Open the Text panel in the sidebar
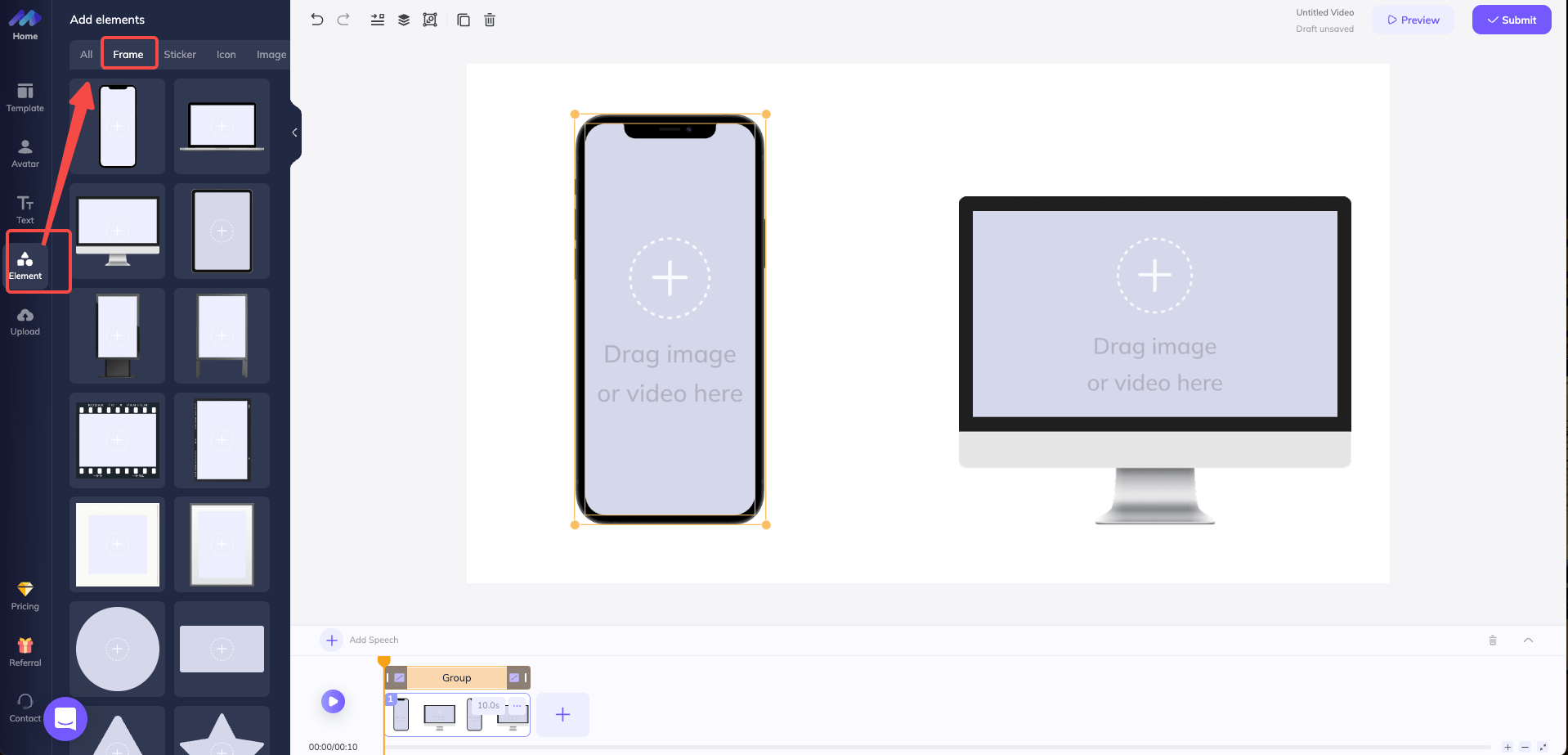1568x755 pixels. (25, 209)
